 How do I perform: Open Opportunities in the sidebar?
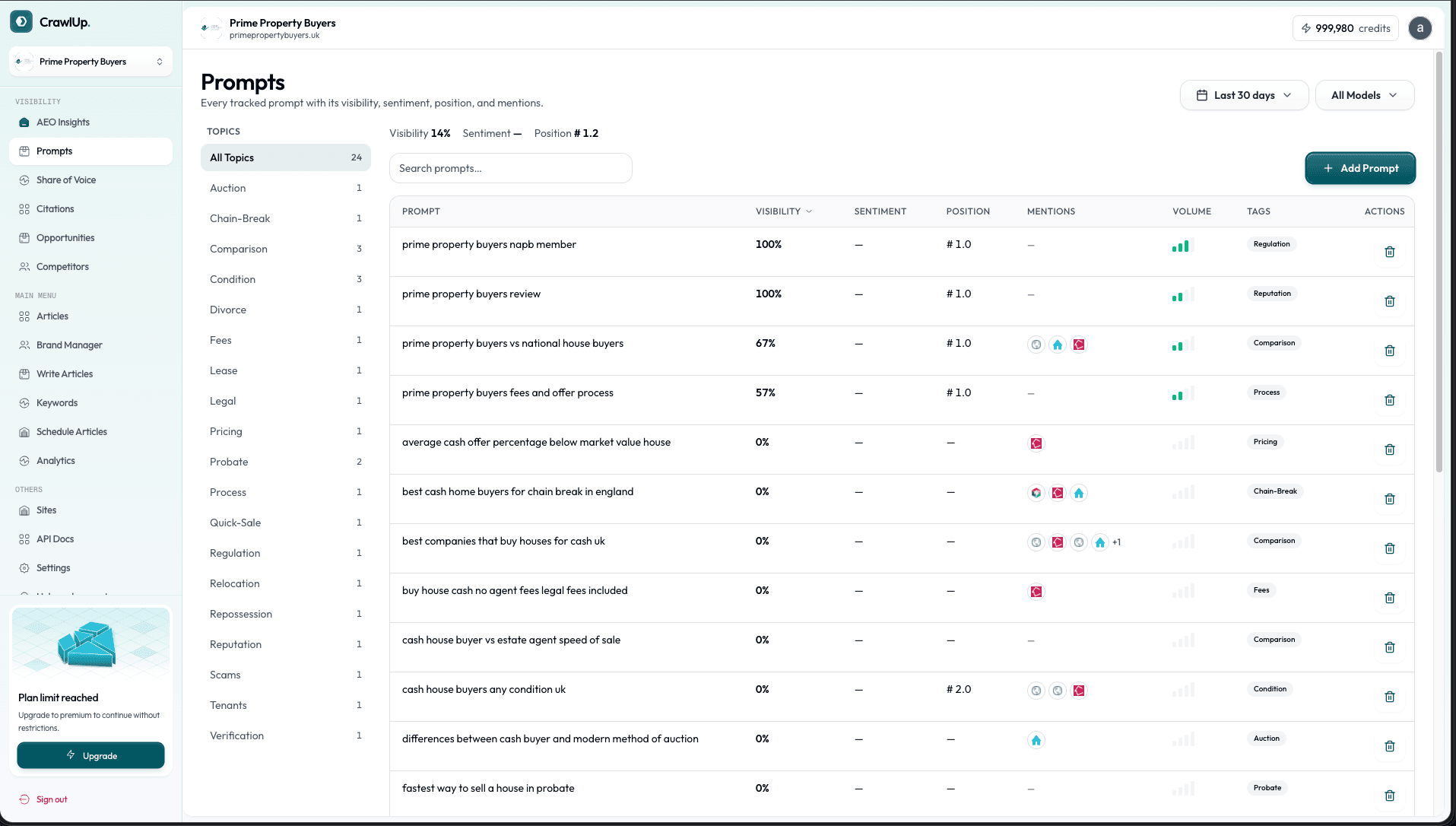[x=90, y=238]
